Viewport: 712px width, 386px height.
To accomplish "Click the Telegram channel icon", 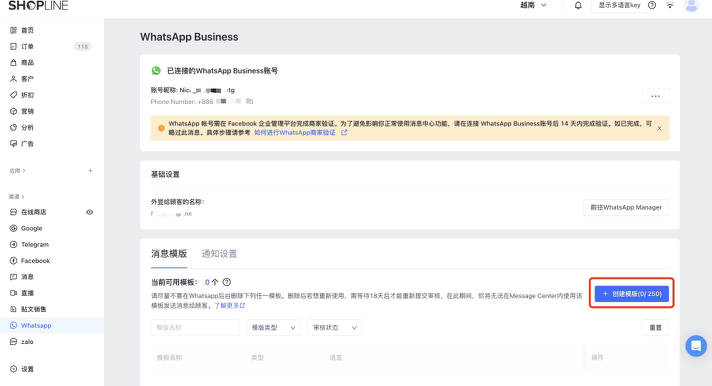I will pos(13,244).
